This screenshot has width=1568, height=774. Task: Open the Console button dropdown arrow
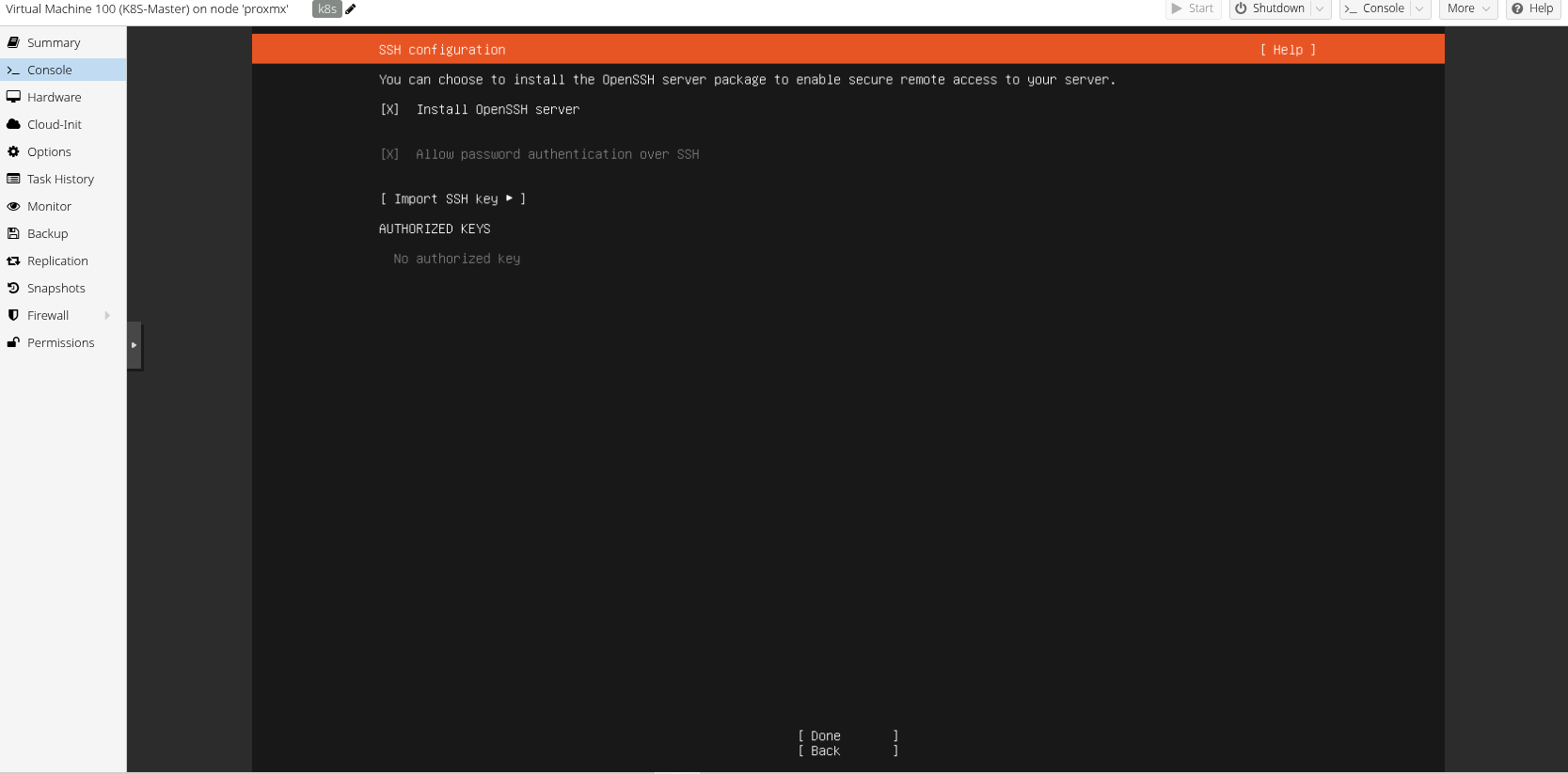click(x=1419, y=9)
